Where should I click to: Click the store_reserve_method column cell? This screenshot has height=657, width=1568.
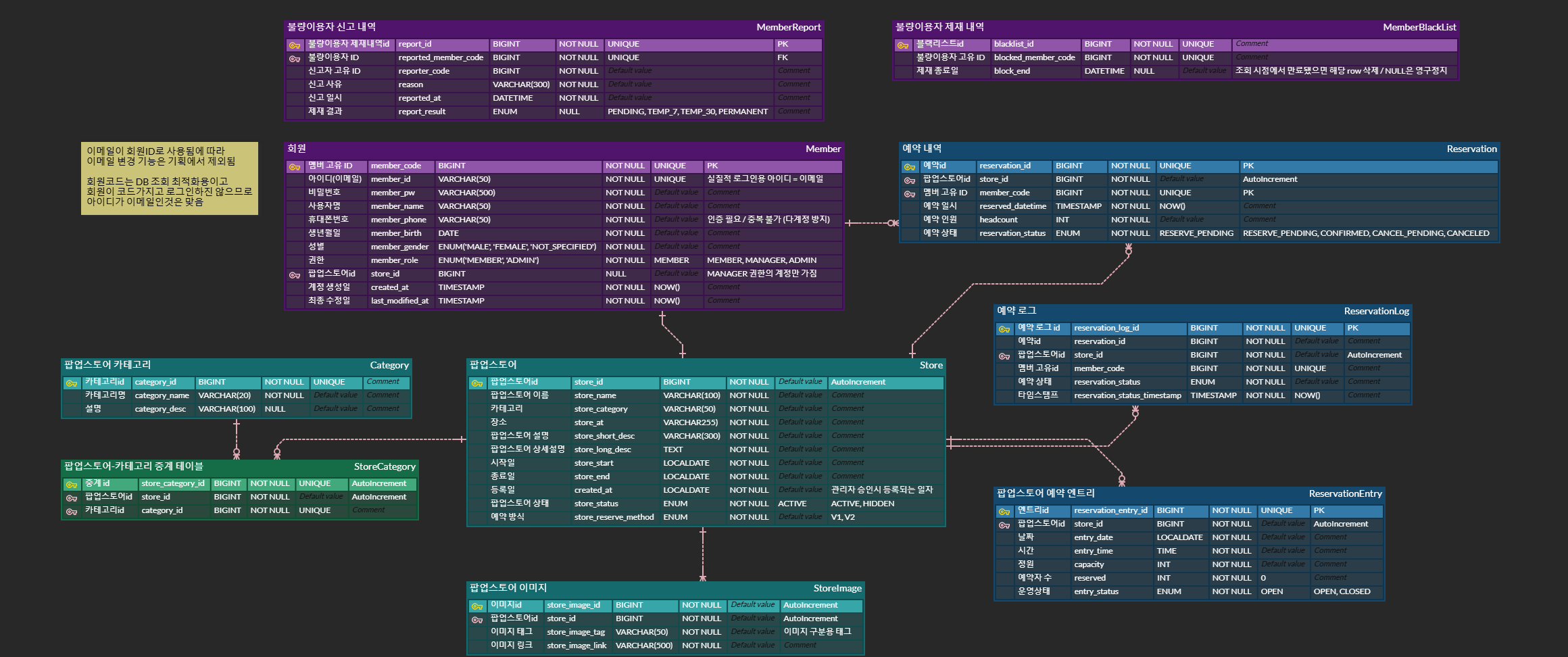pyautogui.click(x=615, y=517)
